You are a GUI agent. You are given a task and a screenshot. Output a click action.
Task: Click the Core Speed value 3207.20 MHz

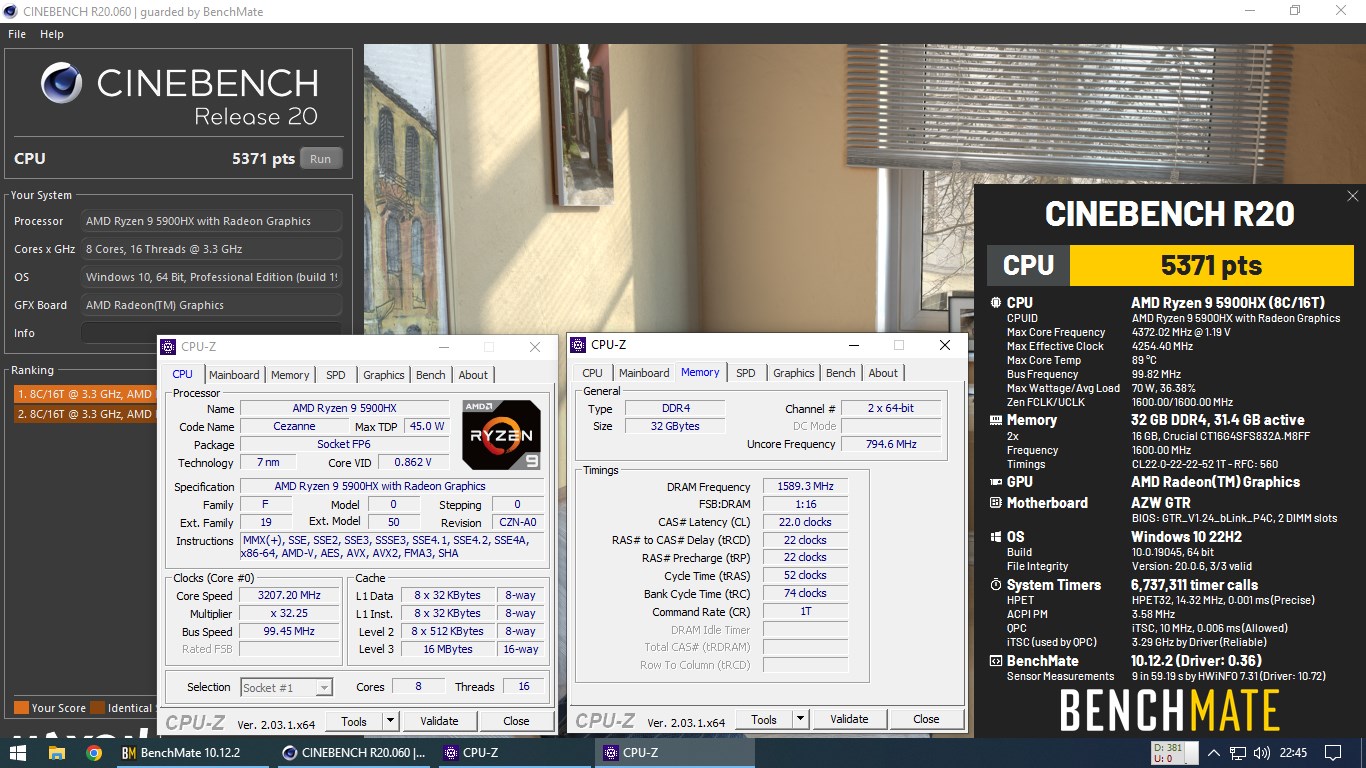(x=289, y=596)
